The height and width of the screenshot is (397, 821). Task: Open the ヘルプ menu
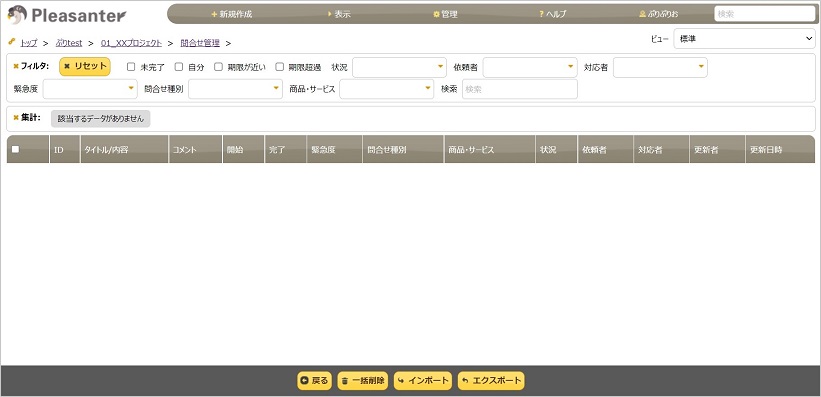552,14
